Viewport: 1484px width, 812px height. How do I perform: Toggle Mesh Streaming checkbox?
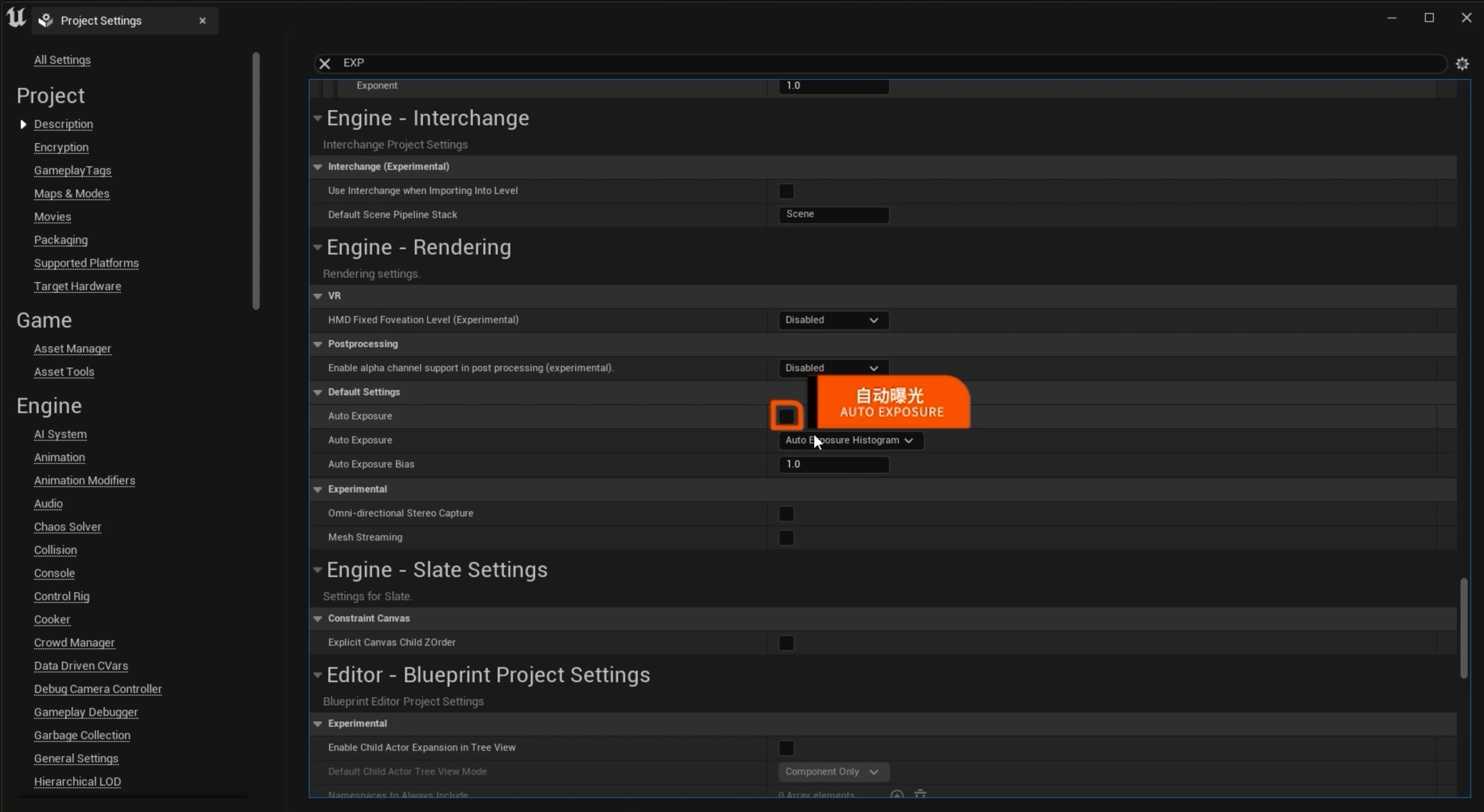tap(786, 538)
